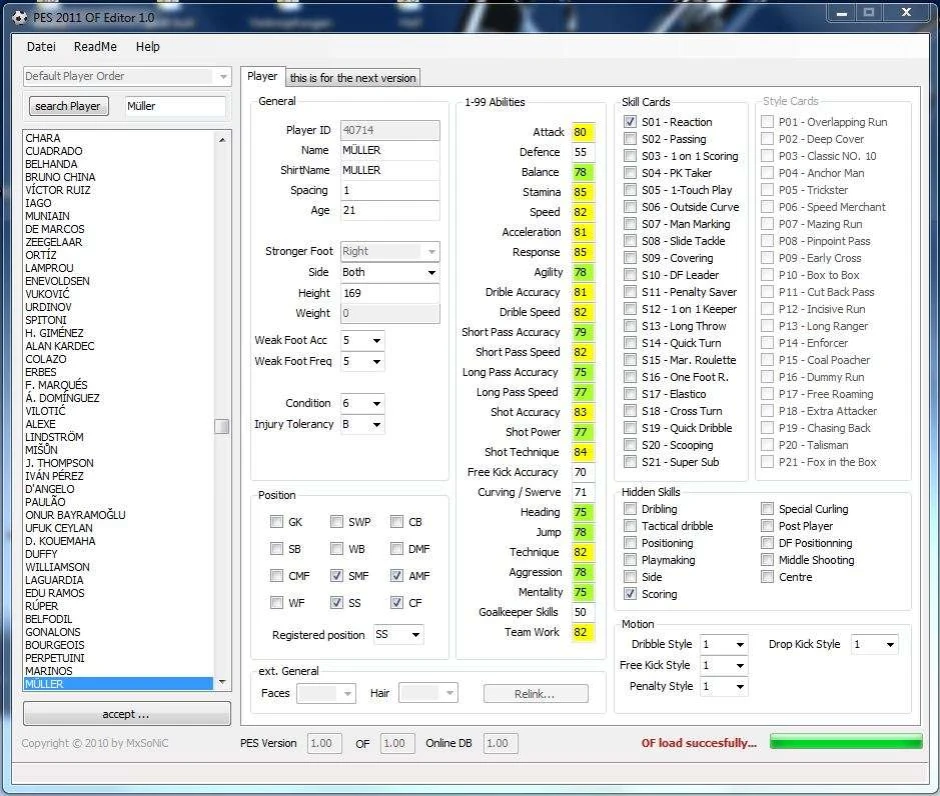This screenshot has height=796, width=940.
Task: Open the Side dropdown set to Both
Action: click(x=432, y=272)
